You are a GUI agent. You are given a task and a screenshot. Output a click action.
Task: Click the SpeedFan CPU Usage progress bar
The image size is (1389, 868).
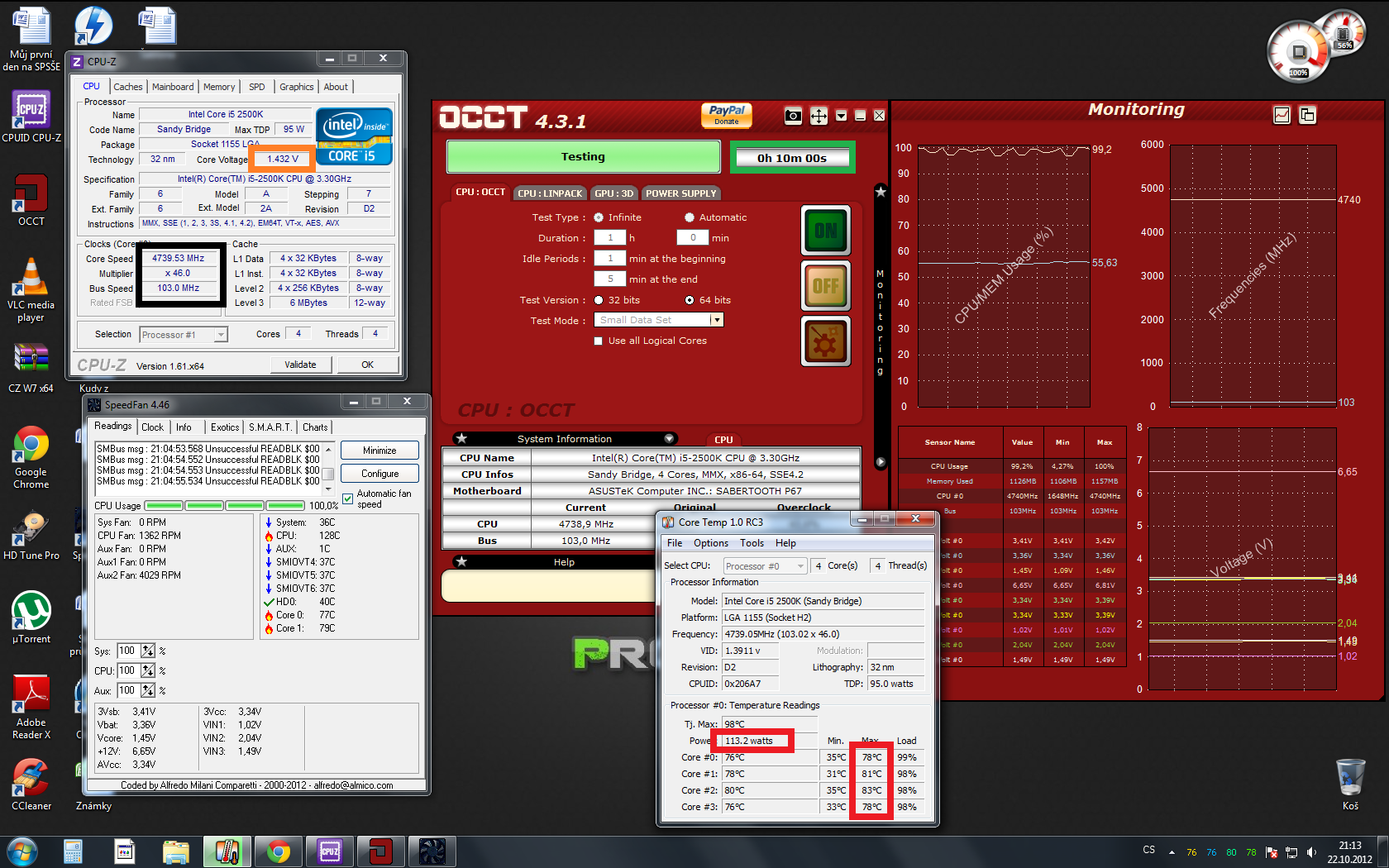pyautogui.click(x=225, y=505)
